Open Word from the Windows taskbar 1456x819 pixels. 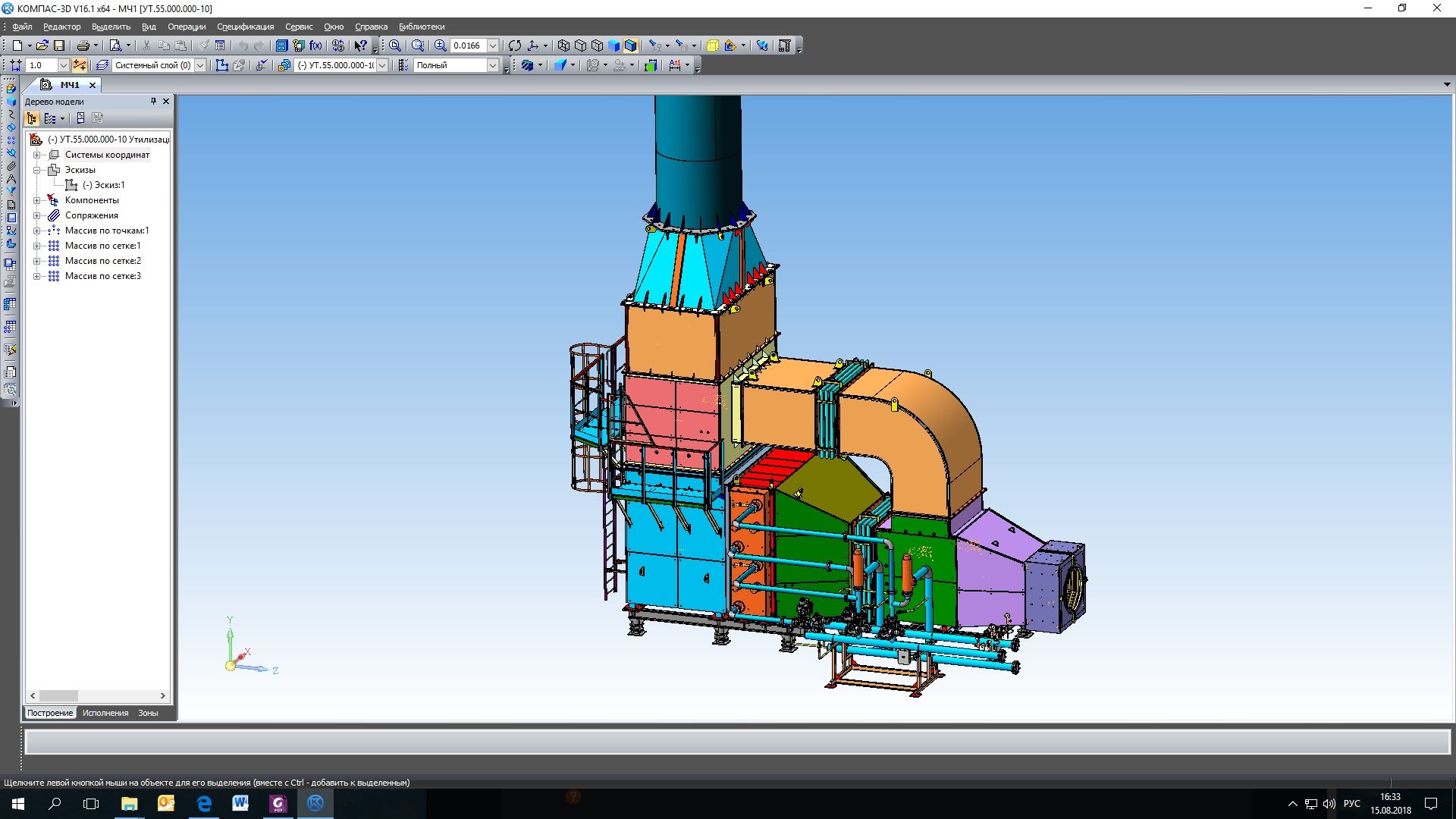(240, 803)
